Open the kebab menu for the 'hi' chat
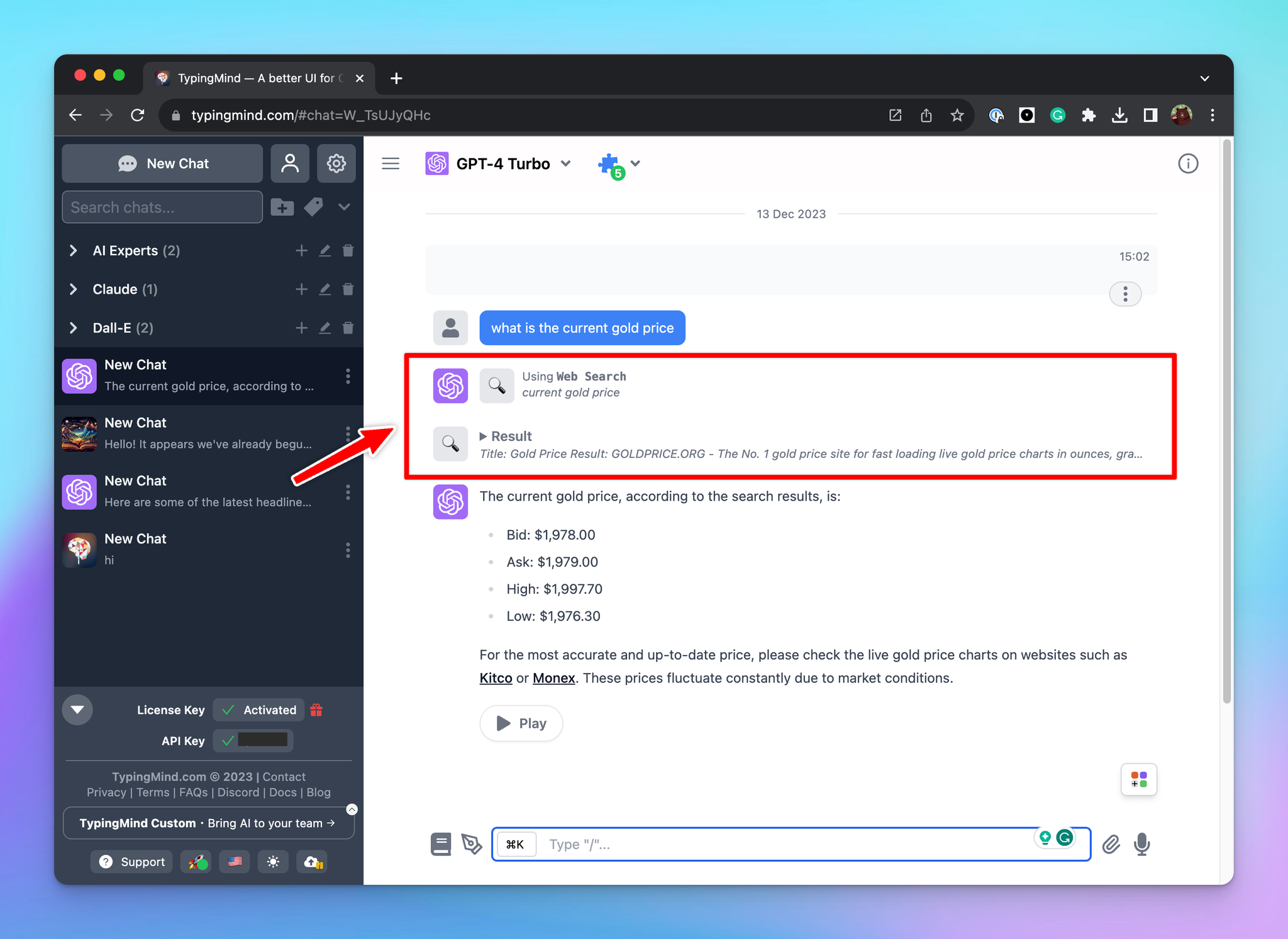The image size is (1288, 939). click(348, 550)
